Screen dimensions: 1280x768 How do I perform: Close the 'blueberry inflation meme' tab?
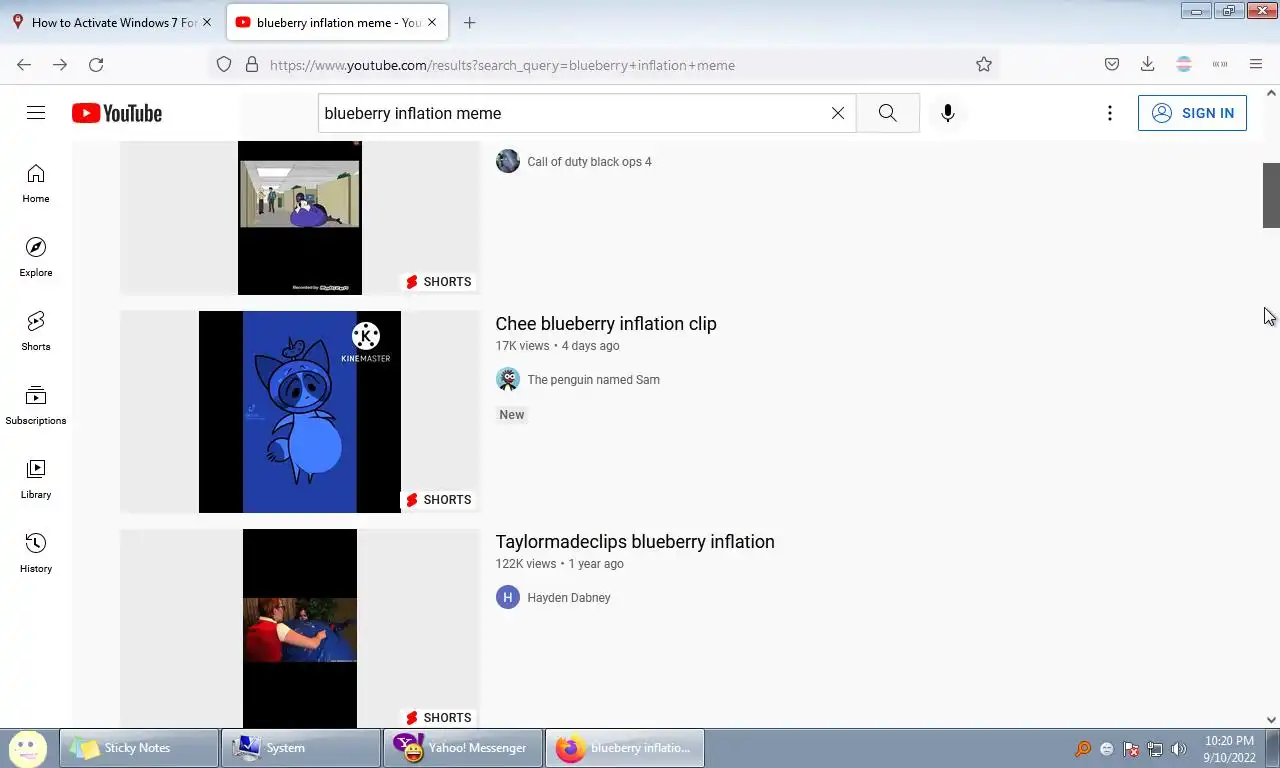[434, 22]
